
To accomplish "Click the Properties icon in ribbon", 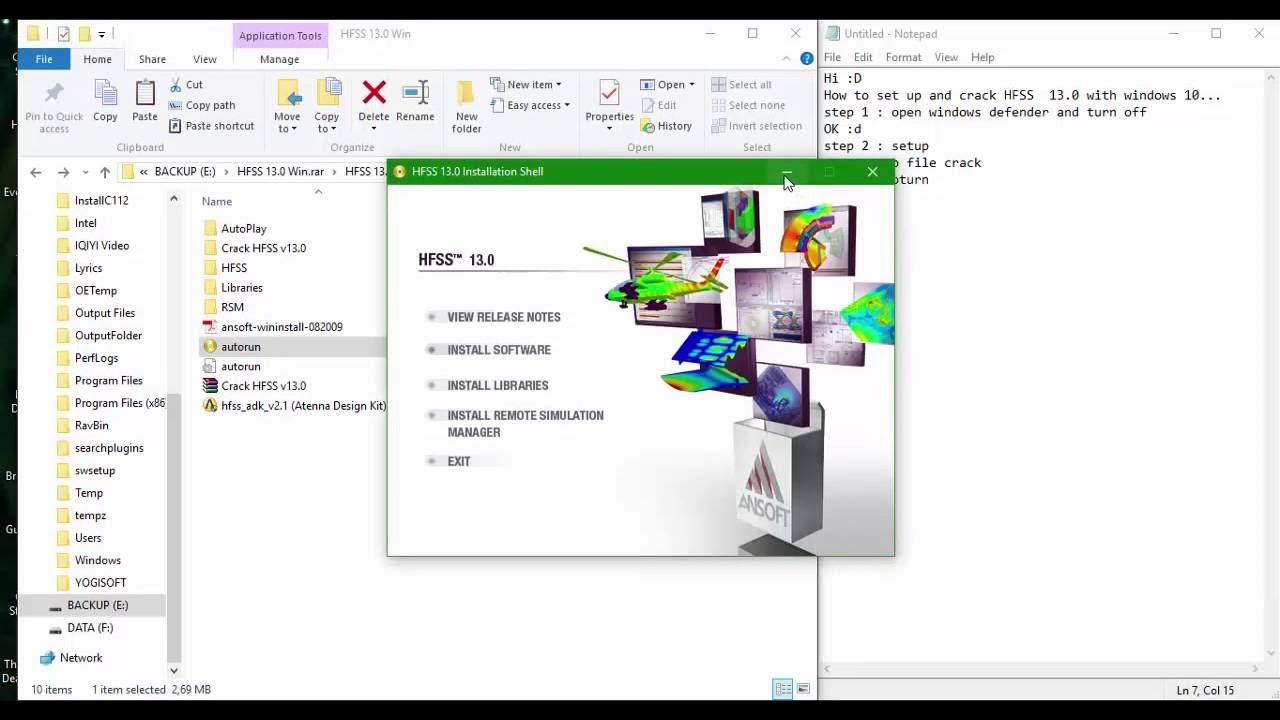I will click(x=609, y=93).
